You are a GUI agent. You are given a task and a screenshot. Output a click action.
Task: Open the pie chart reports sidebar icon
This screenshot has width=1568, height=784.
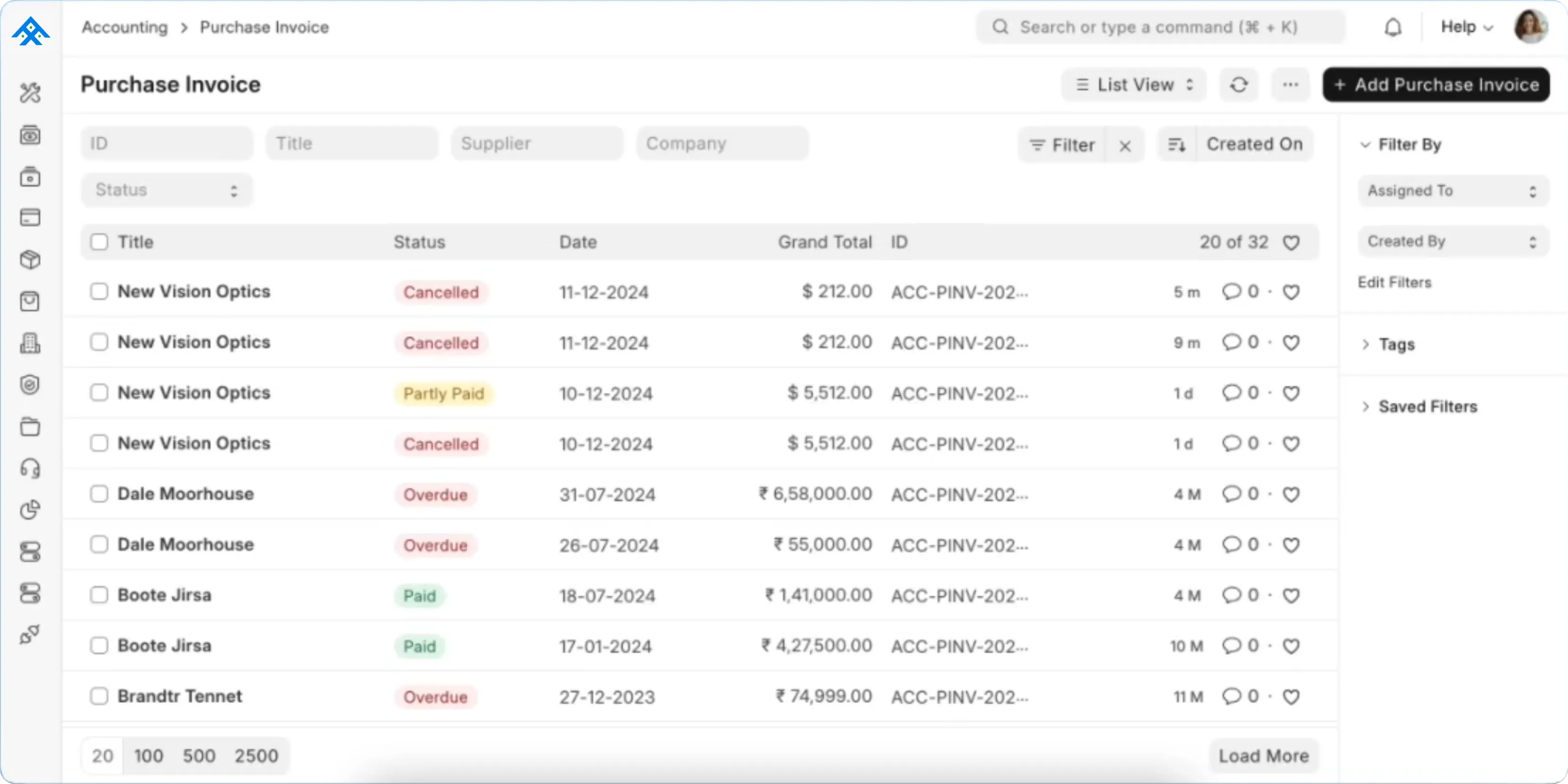[x=30, y=509]
